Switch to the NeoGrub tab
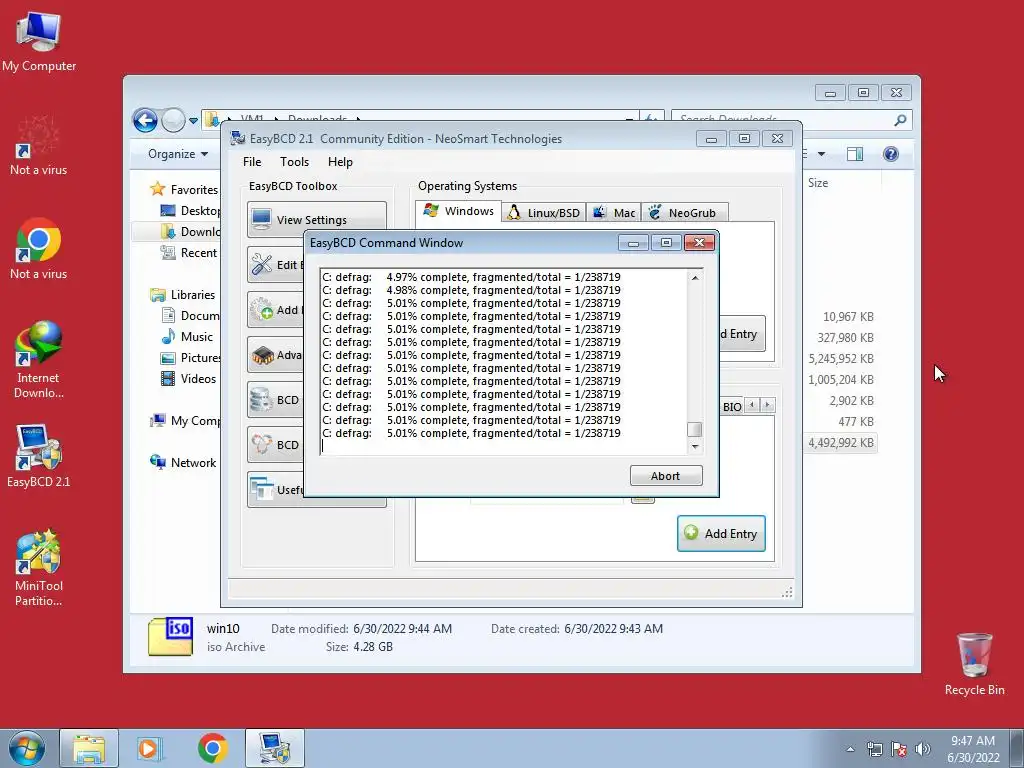1024x768 pixels. (684, 213)
